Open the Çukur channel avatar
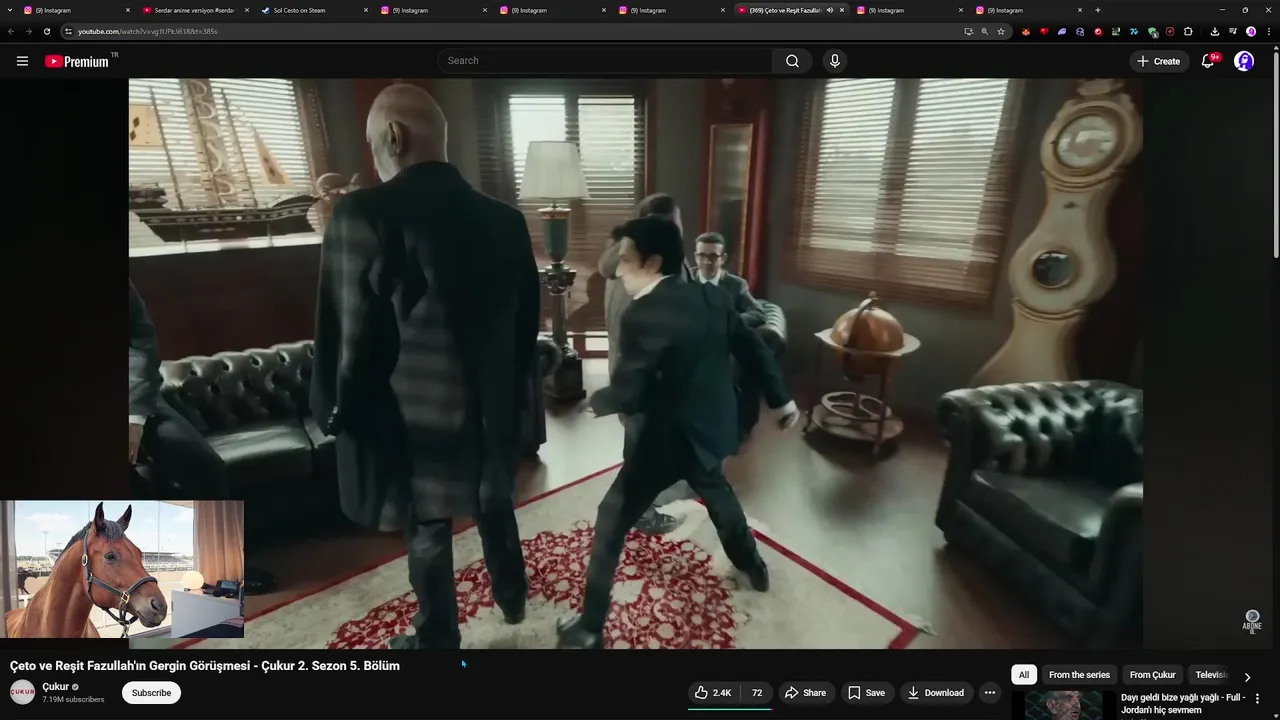 click(x=22, y=692)
